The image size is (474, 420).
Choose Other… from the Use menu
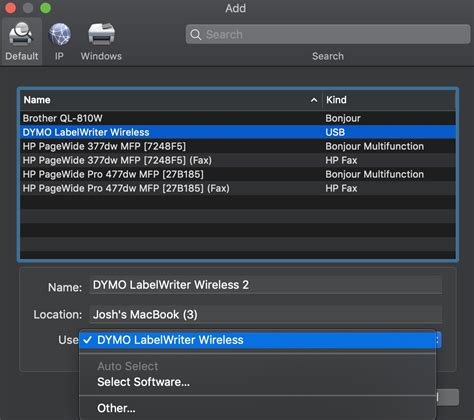tap(257, 408)
